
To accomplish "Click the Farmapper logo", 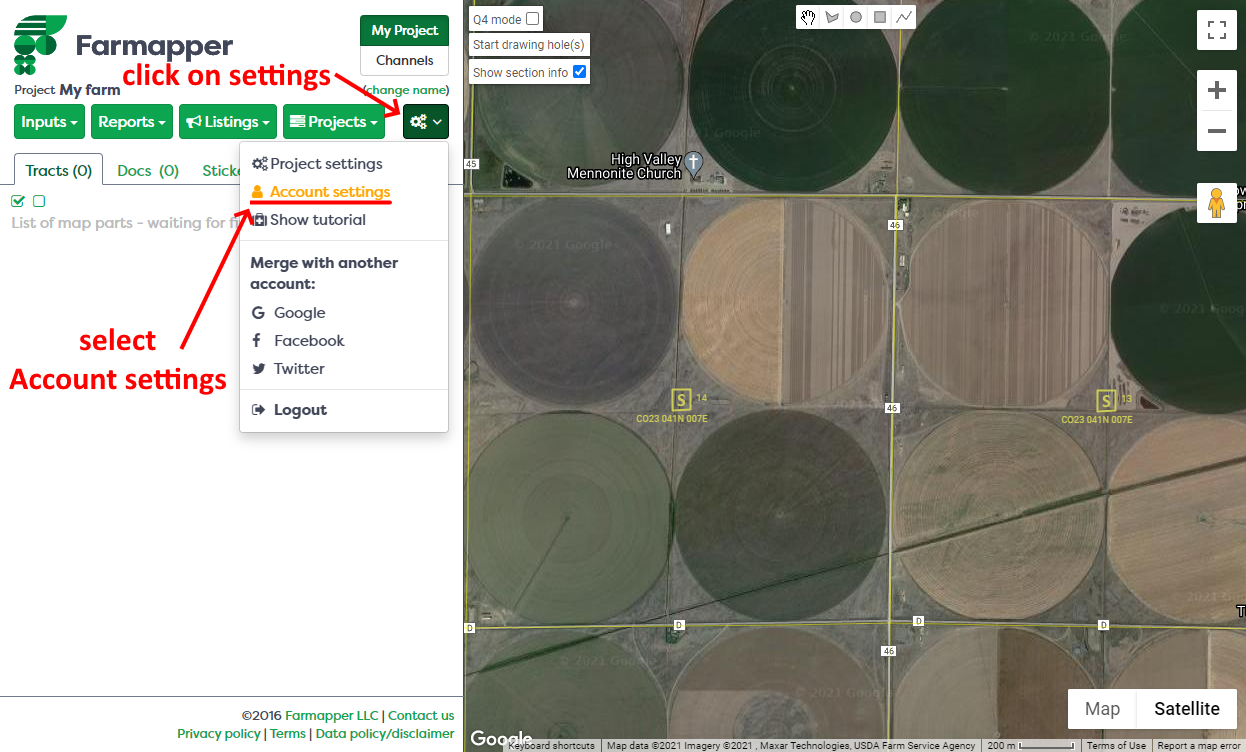I will (123, 45).
